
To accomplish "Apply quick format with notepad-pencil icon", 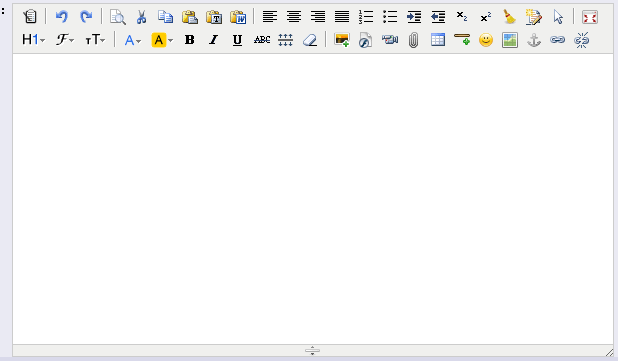I will [x=534, y=17].
